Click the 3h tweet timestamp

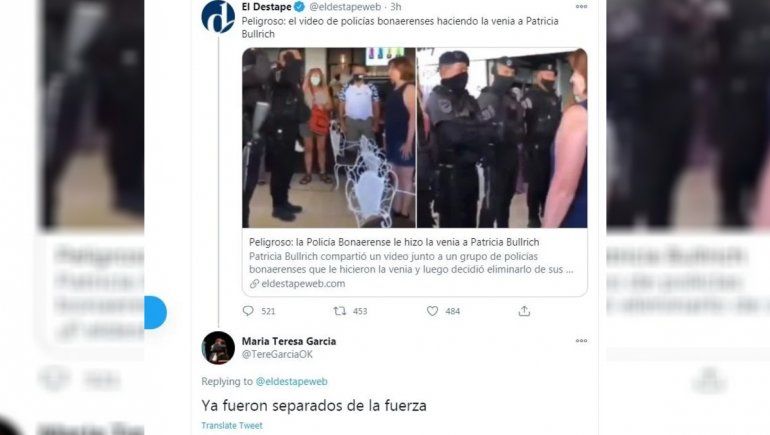[396, 7]
